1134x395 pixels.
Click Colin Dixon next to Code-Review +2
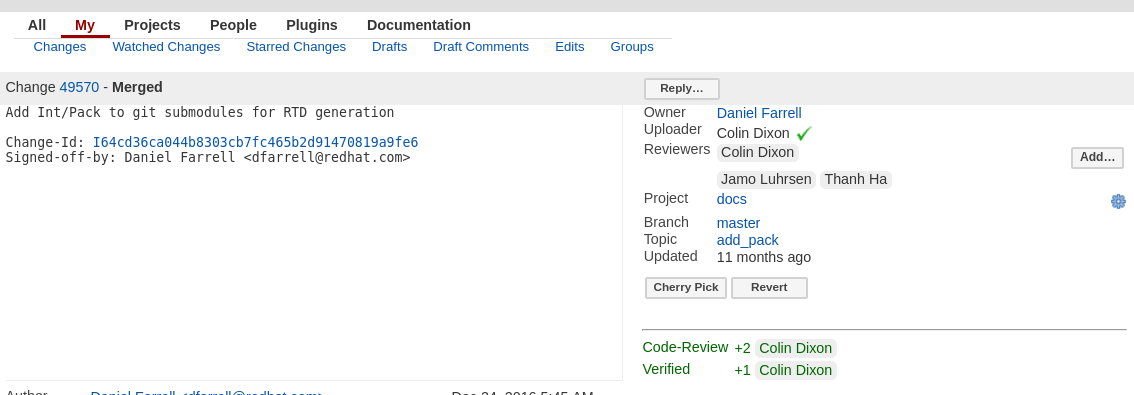796,348
